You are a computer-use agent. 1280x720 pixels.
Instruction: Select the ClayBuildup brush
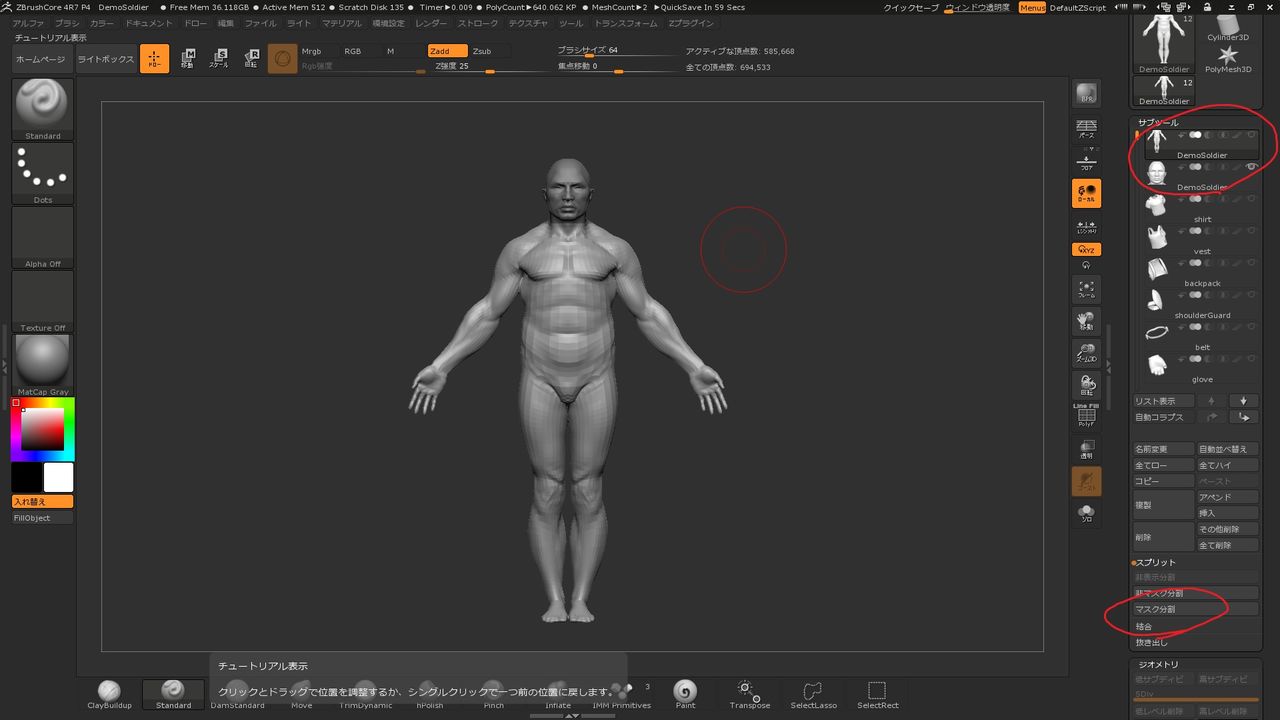pos(109,692)
